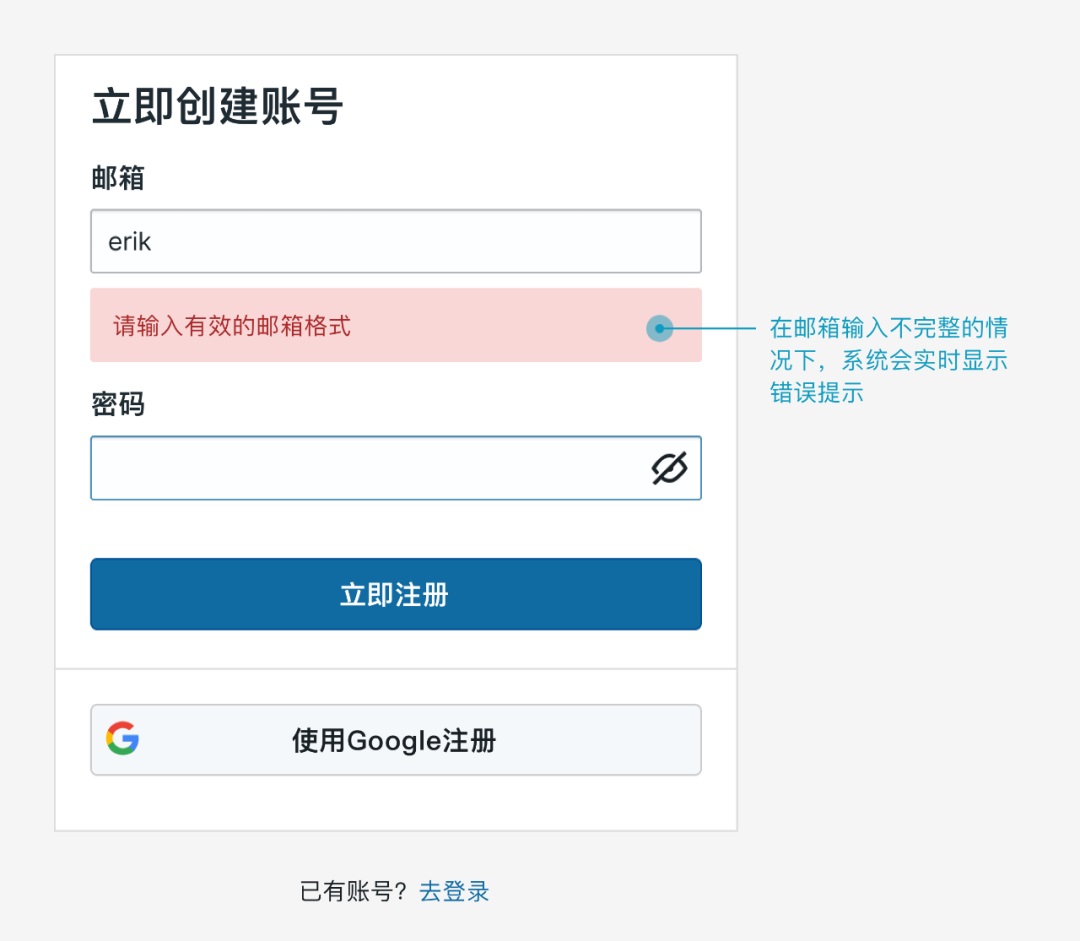Select the 邮箱 field label

pyautogui.click(x=117, y=178)
